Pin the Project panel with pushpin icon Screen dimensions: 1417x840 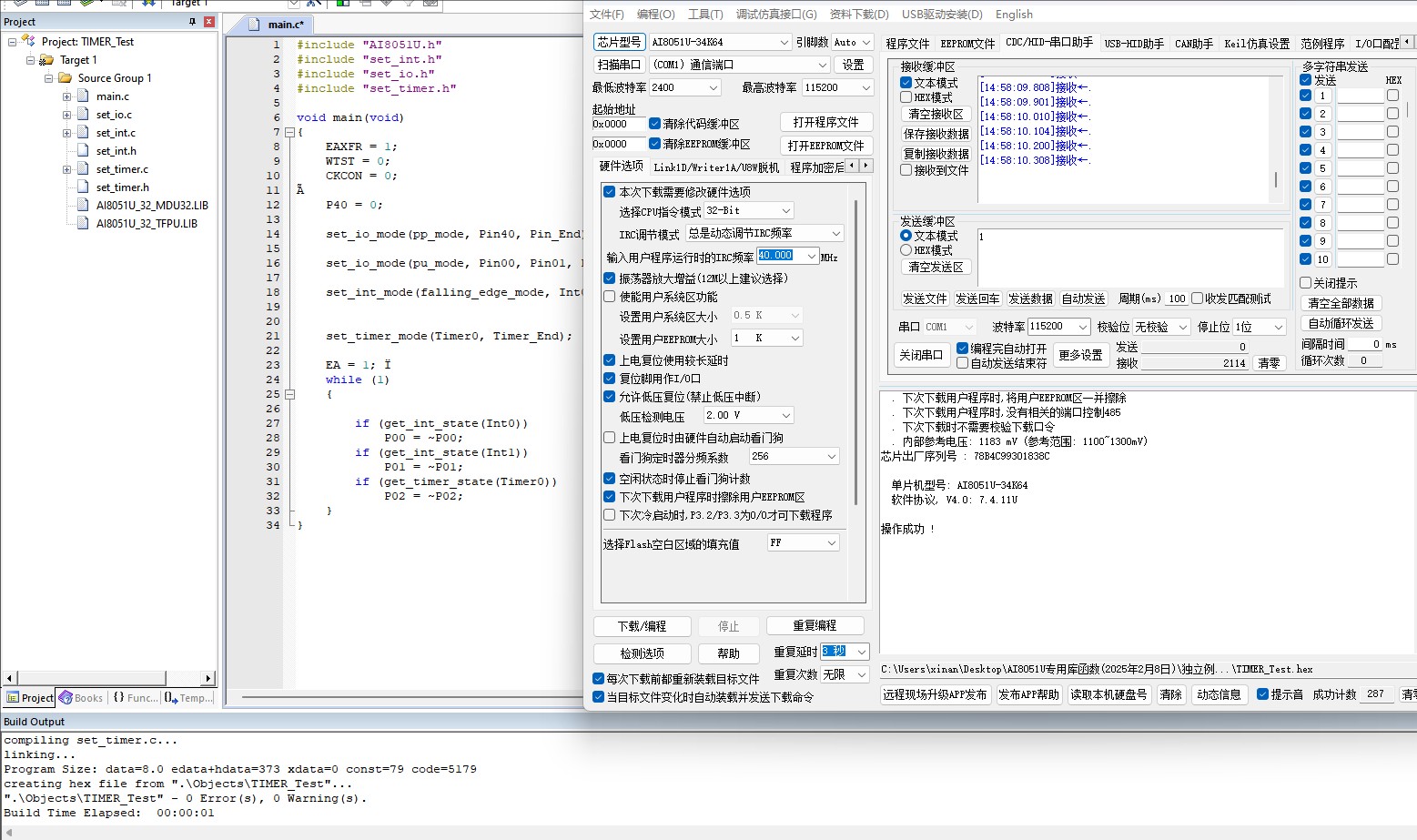click(x=192, y=22)
